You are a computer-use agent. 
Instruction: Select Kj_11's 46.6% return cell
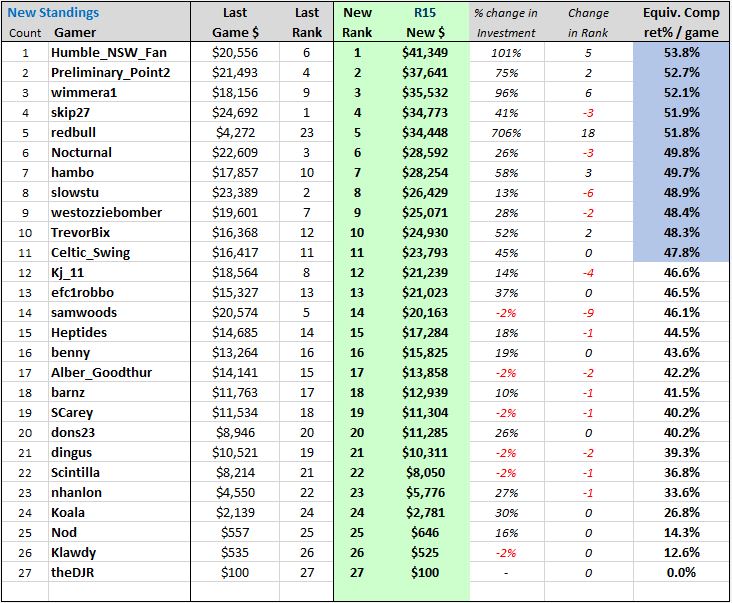pos(681,273)
